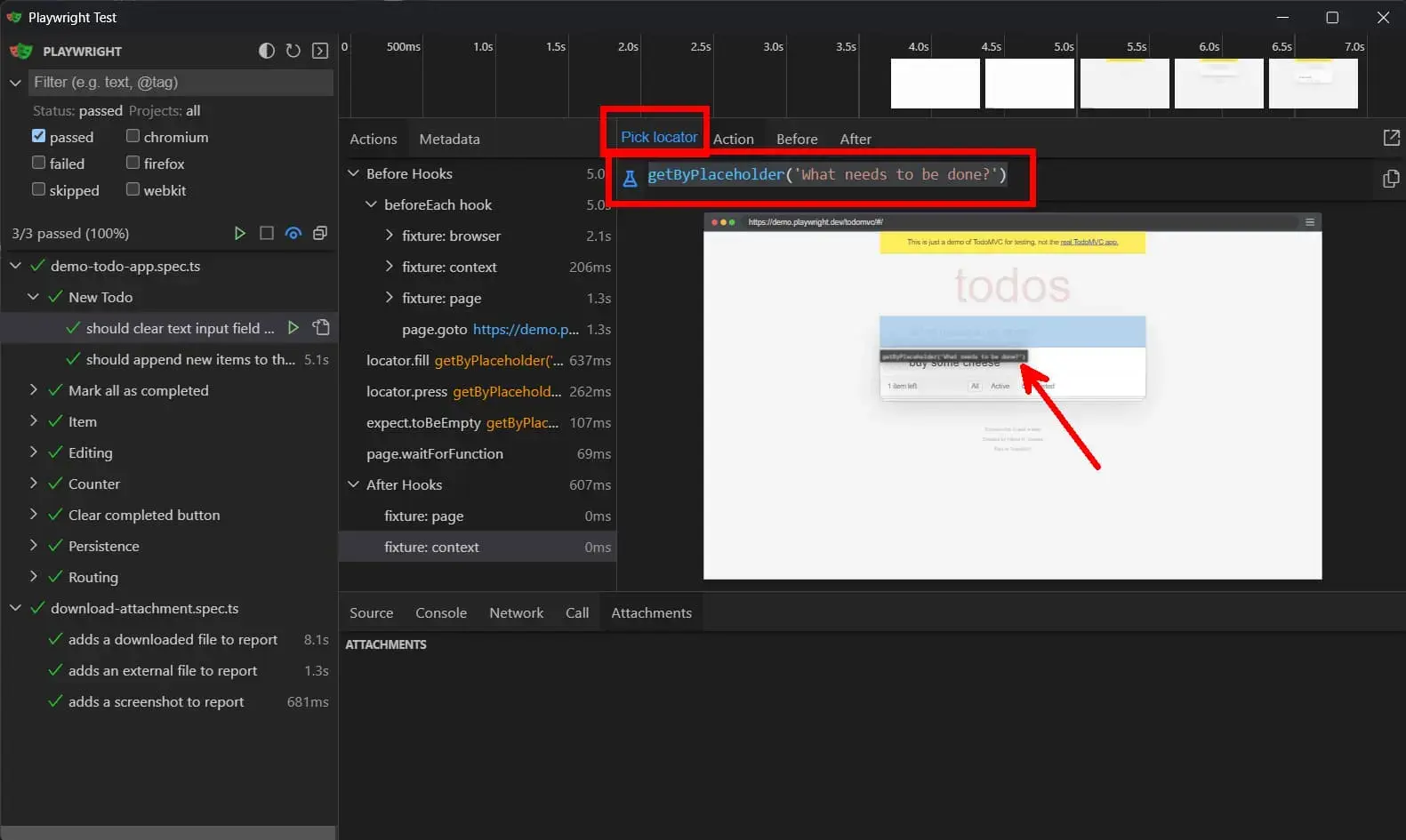Collapse the After Hooks action

pos(353,484)
